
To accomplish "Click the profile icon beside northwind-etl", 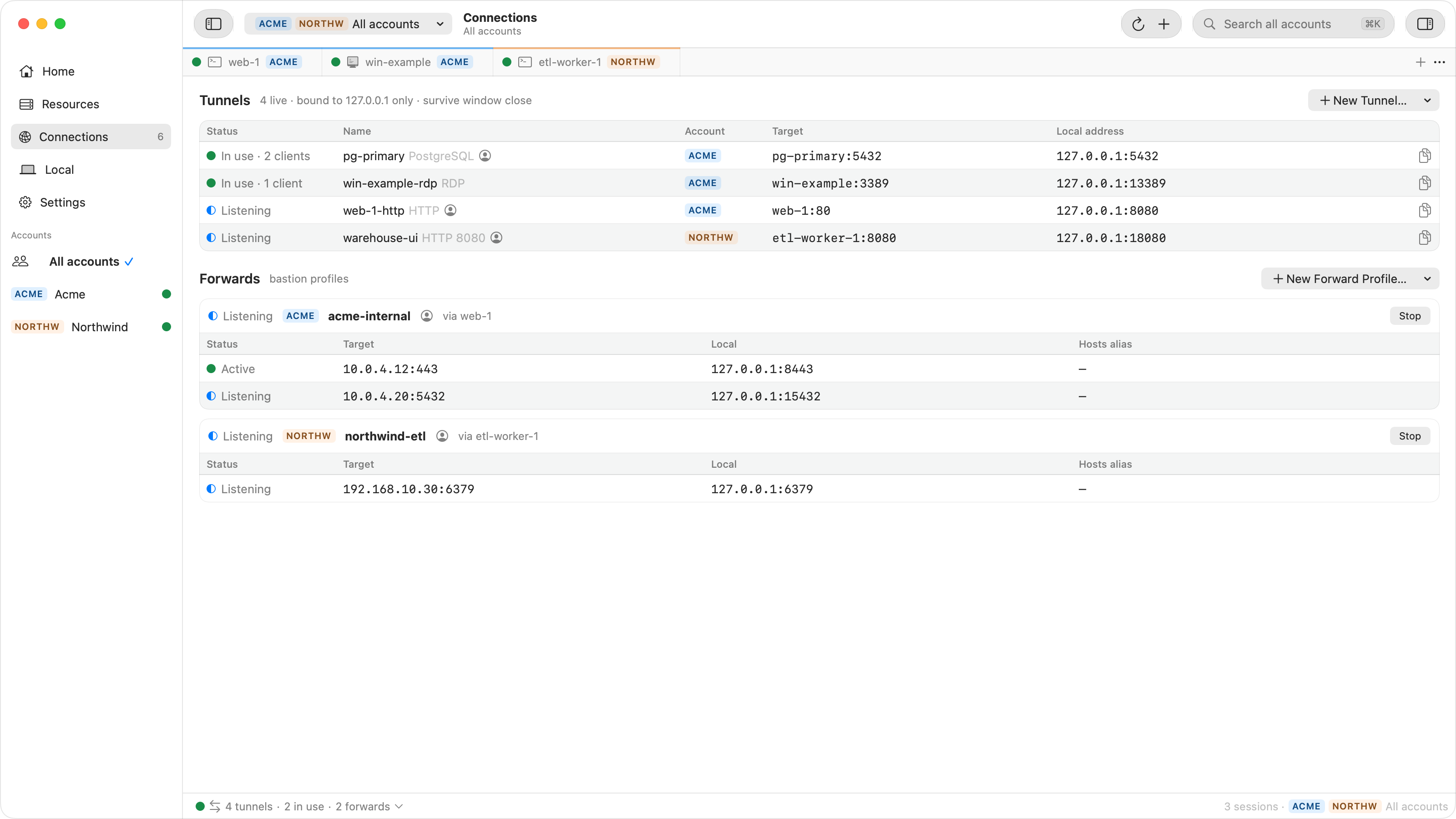I will [442, 436].
